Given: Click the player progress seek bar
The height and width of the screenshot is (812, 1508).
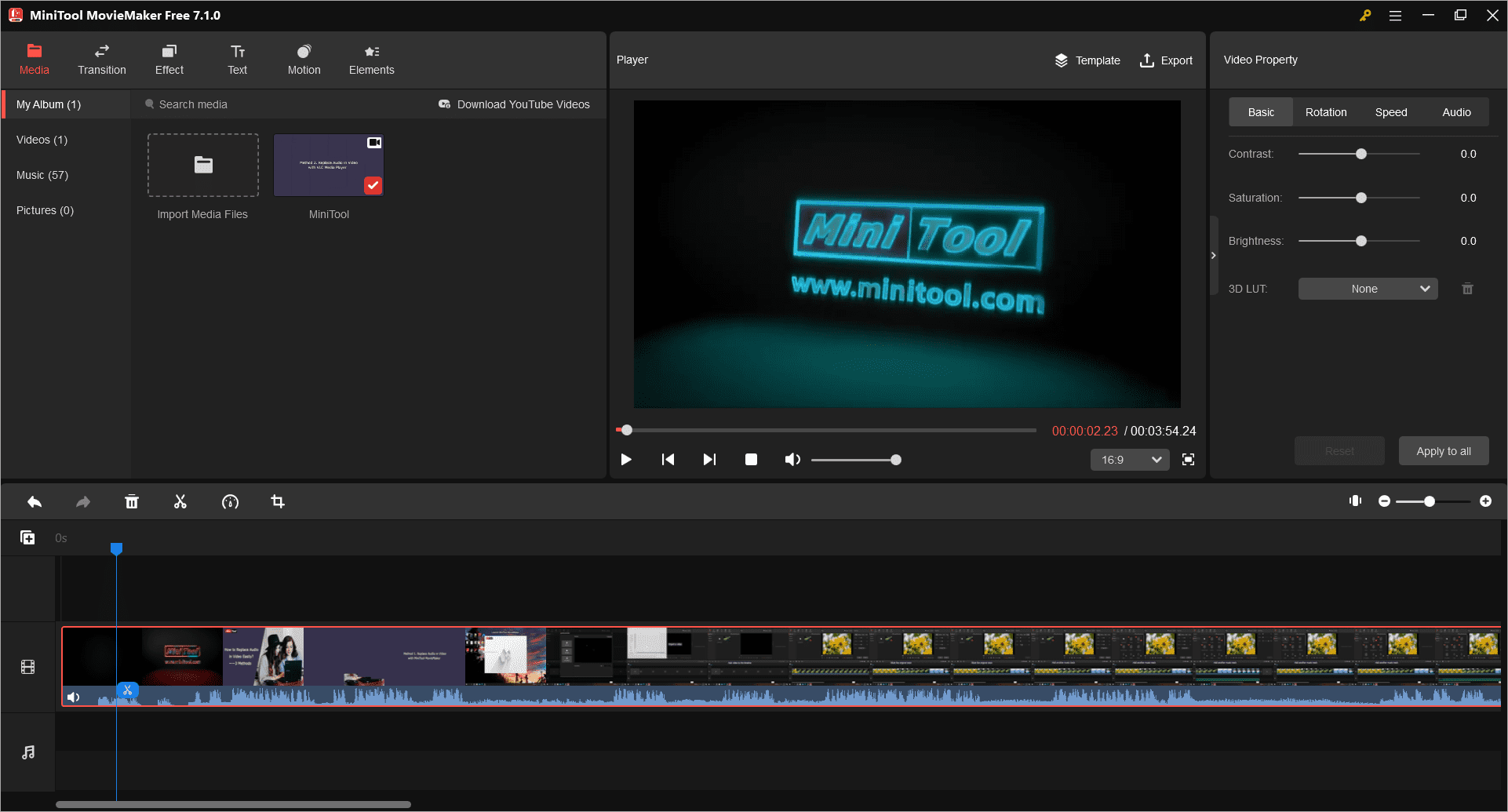Looking at the screenshot, I should 826,430.
